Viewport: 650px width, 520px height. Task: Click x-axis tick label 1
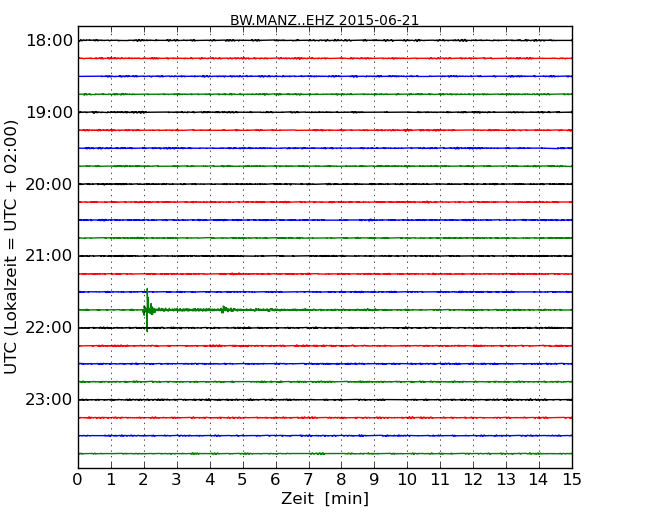111,480
